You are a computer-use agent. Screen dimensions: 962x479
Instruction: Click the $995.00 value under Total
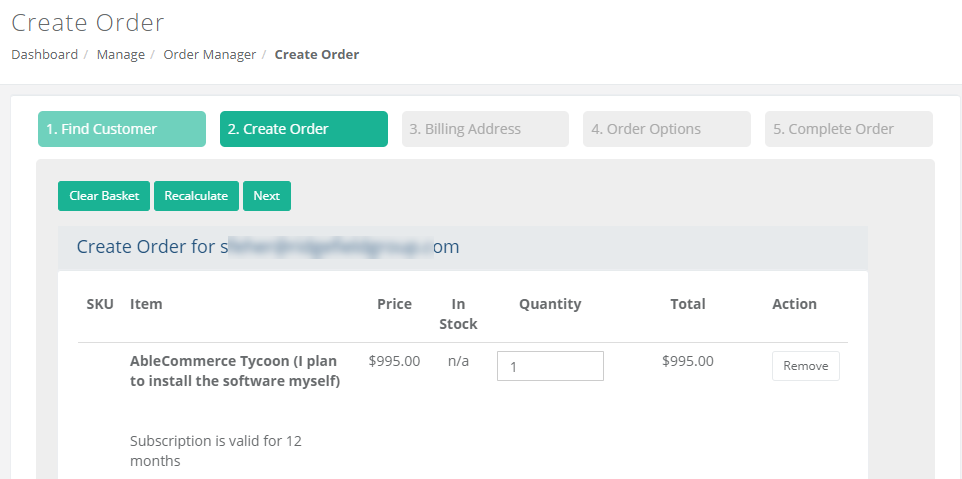687,361
